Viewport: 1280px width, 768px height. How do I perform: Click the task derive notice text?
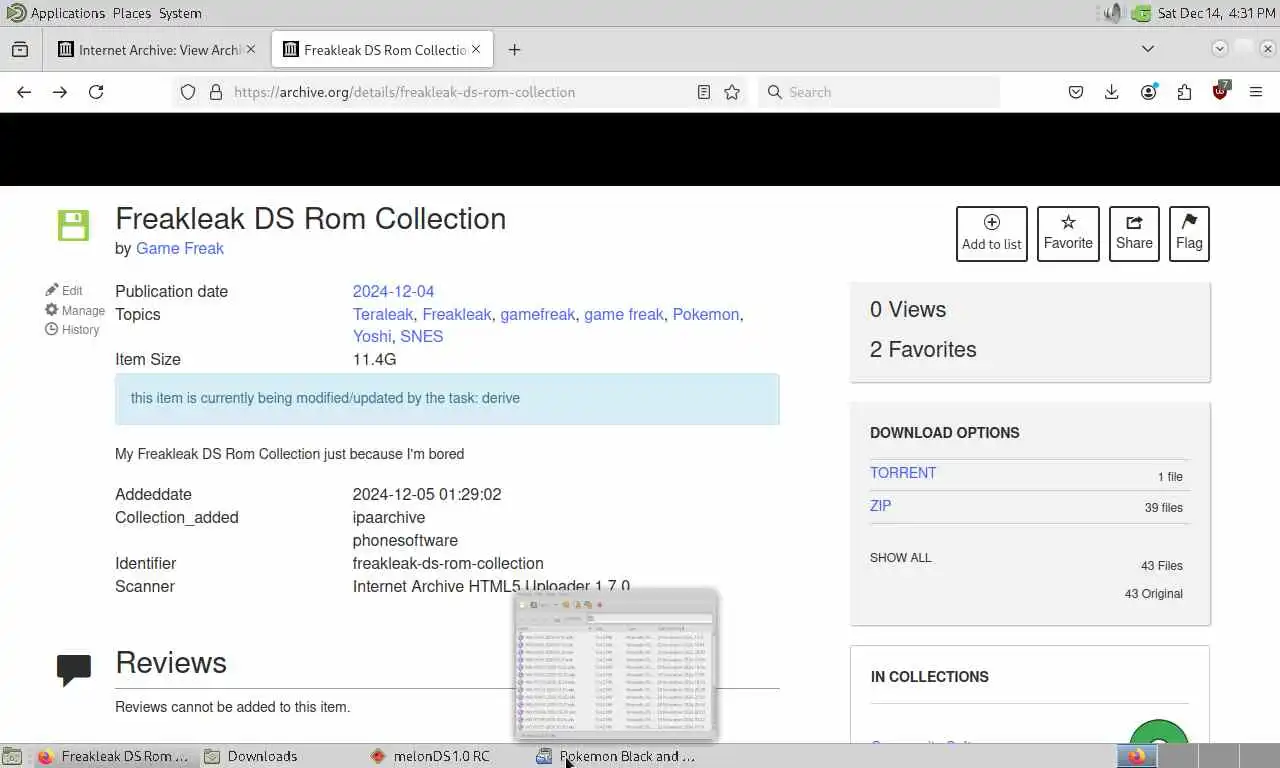point(325,398)
